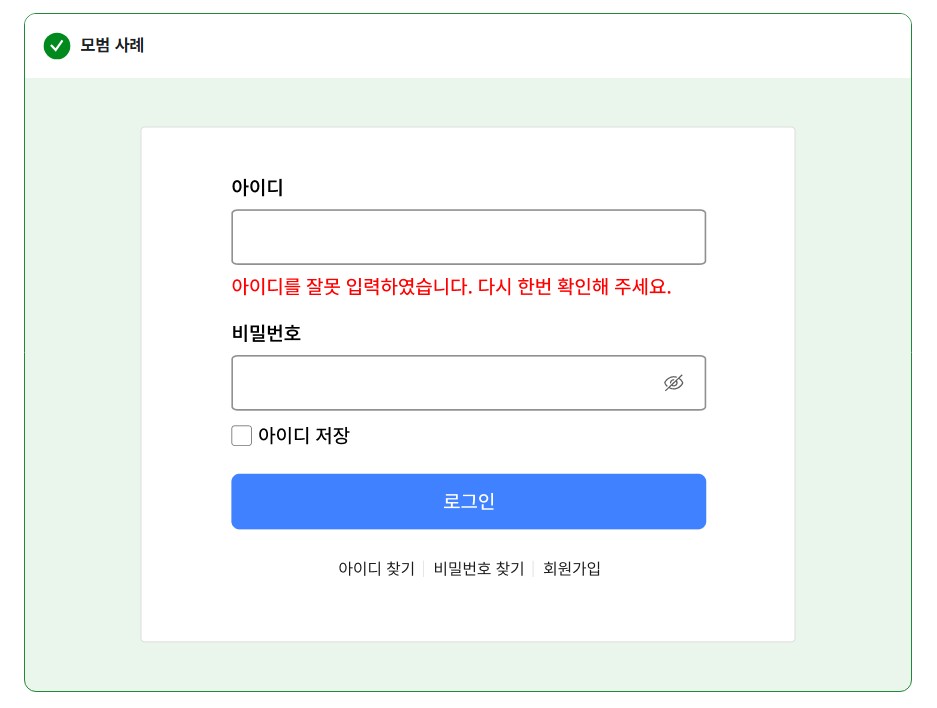Reveal hidden password with visibility toggle
This screenshot has height=708, width=937.
tap(674, 383)
